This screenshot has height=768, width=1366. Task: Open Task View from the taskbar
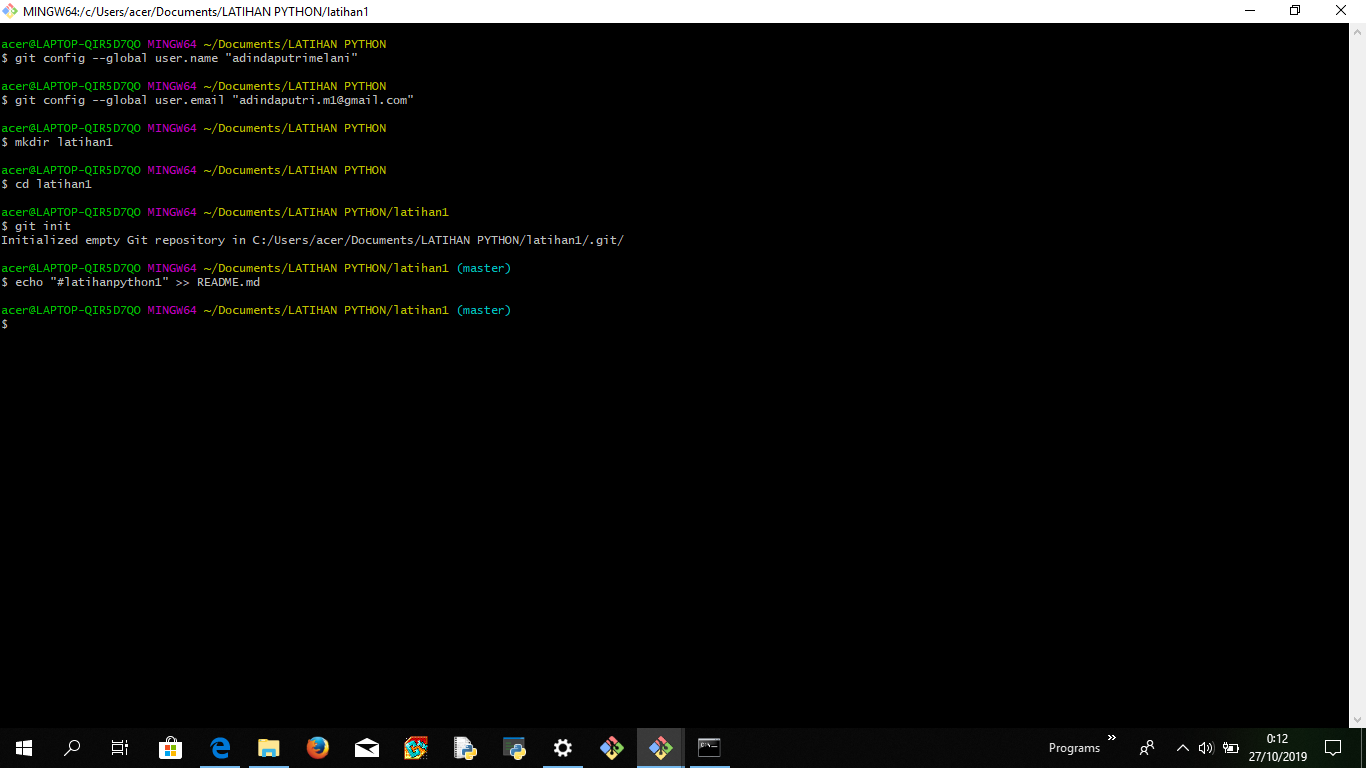119,747
